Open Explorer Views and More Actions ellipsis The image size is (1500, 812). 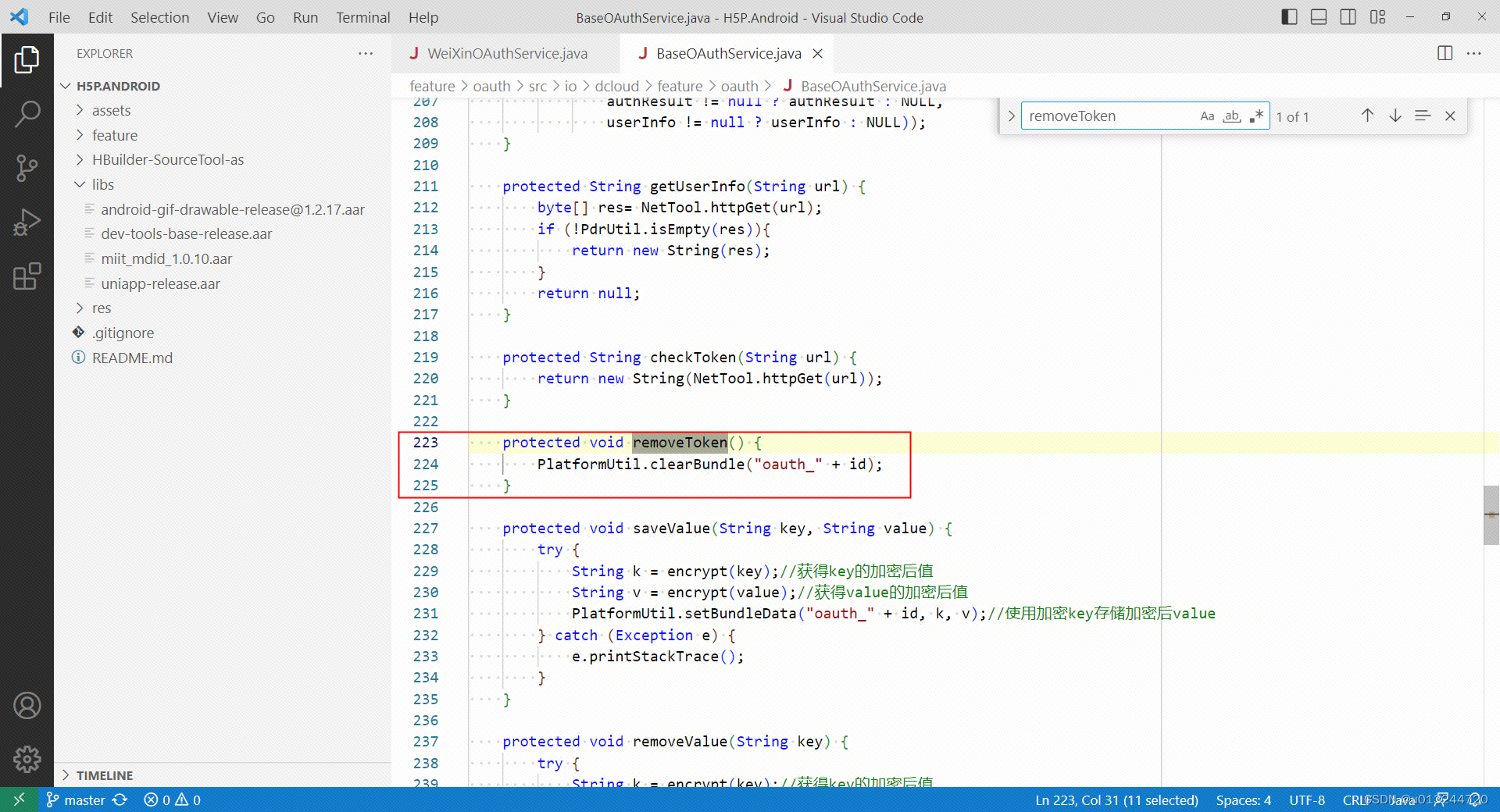366,53
